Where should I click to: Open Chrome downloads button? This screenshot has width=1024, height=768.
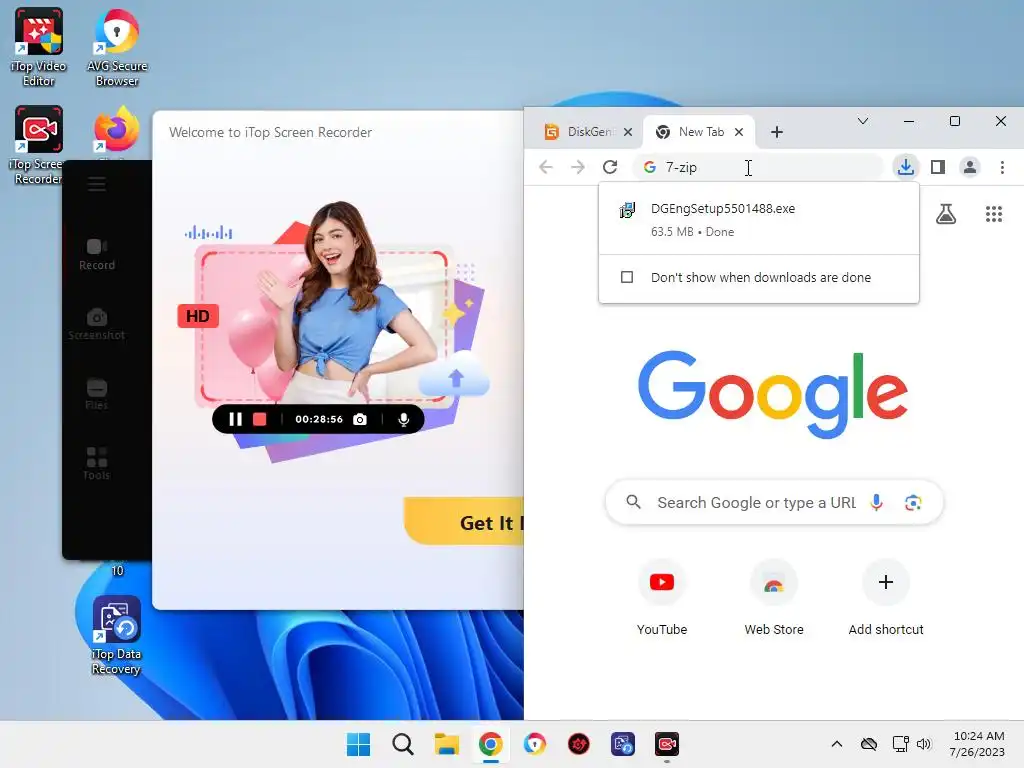906,167
